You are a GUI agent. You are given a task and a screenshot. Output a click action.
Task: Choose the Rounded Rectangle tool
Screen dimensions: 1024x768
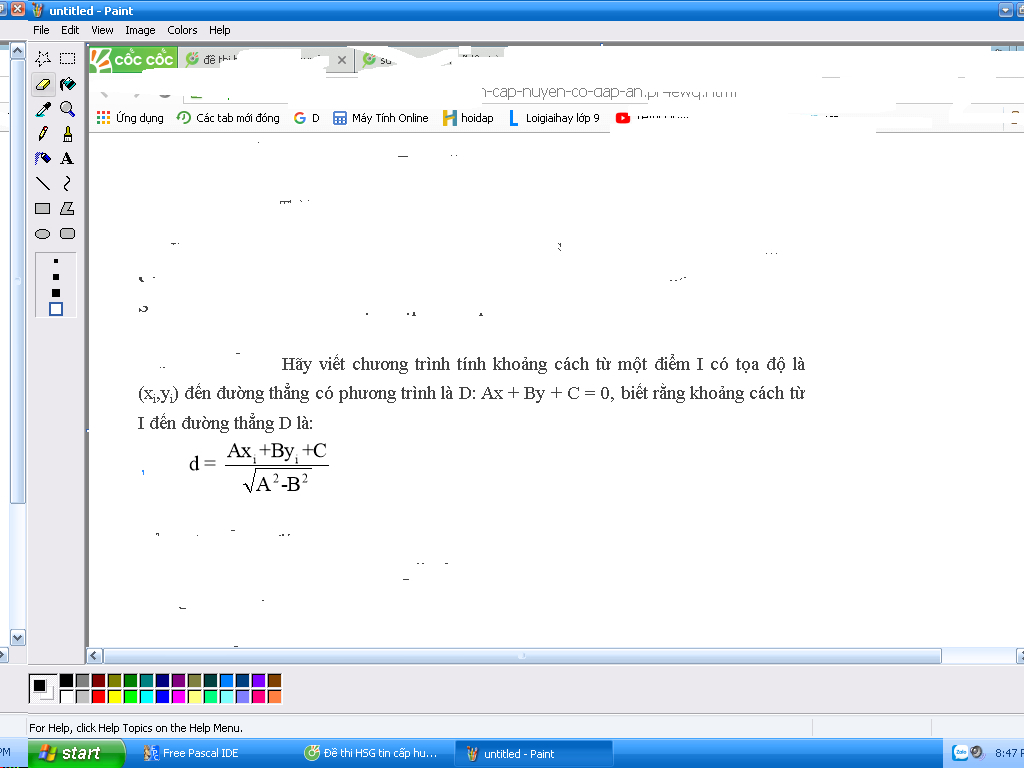(x=67, y=234)
